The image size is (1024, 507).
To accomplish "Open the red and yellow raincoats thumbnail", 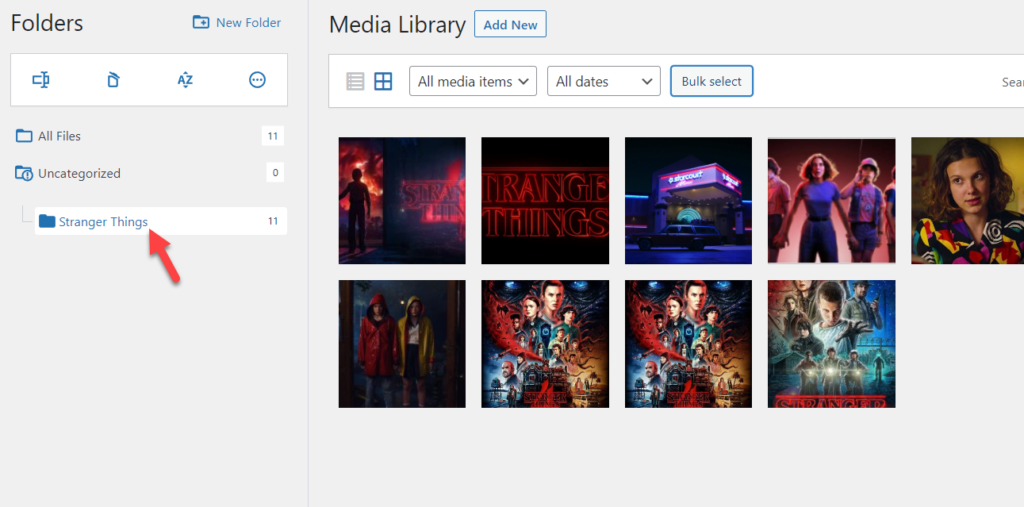I will tap(402, 344).
